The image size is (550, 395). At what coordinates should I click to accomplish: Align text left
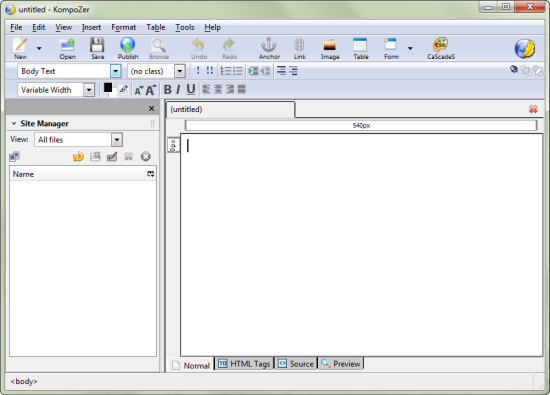[x=206, y=89]
